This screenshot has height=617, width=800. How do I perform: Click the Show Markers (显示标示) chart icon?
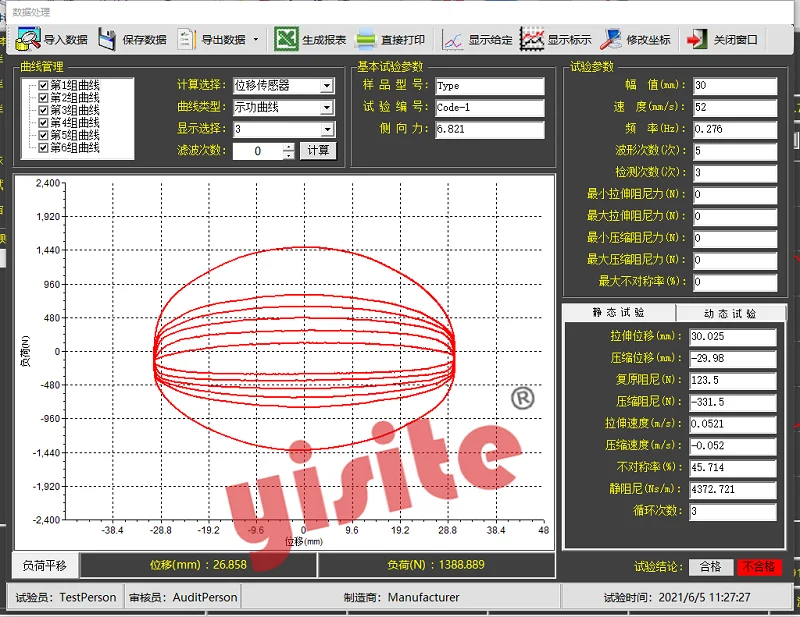532,39
